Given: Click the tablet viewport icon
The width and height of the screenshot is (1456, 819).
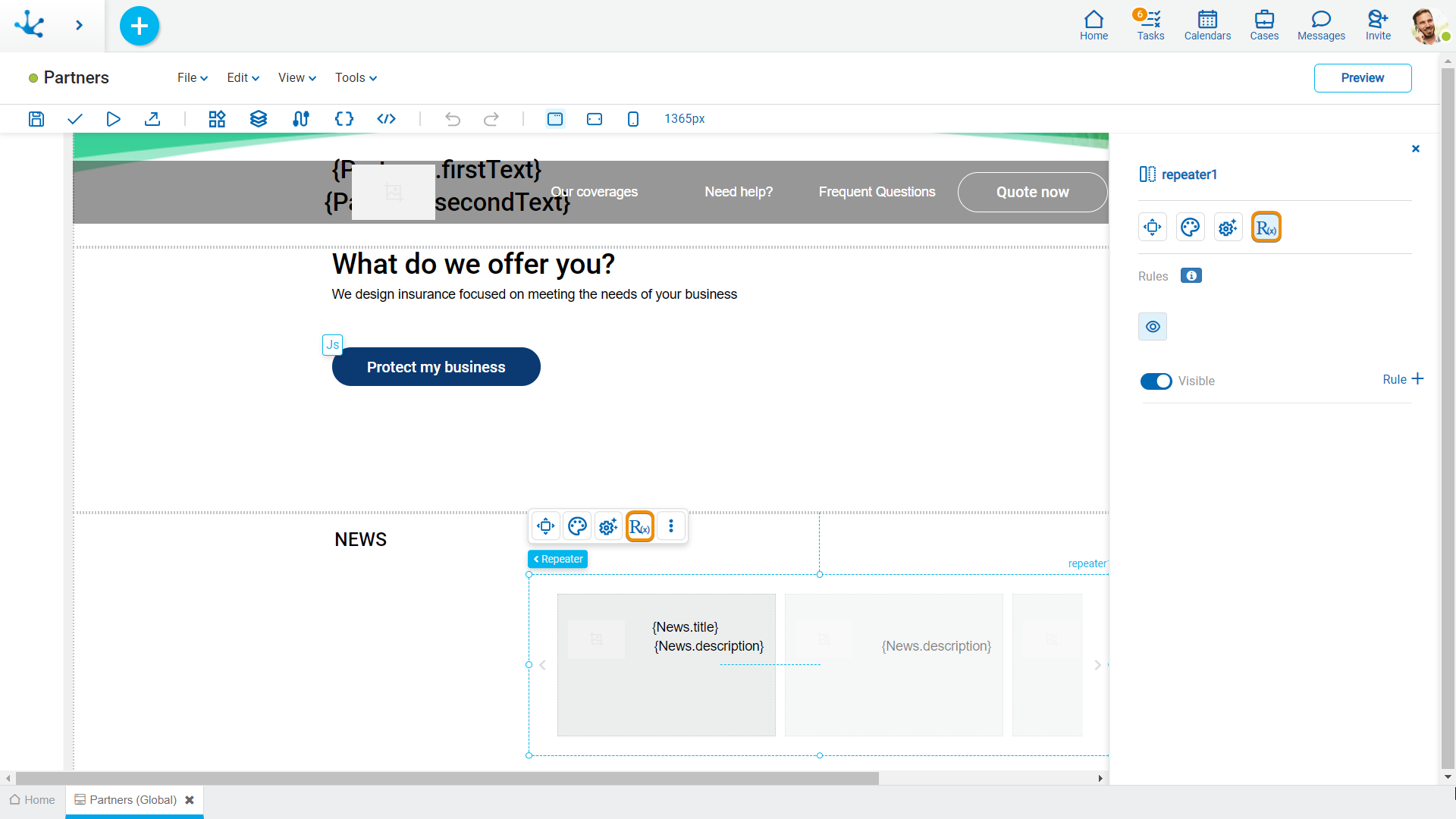Looking at the screenshot, I should point(595,119).
